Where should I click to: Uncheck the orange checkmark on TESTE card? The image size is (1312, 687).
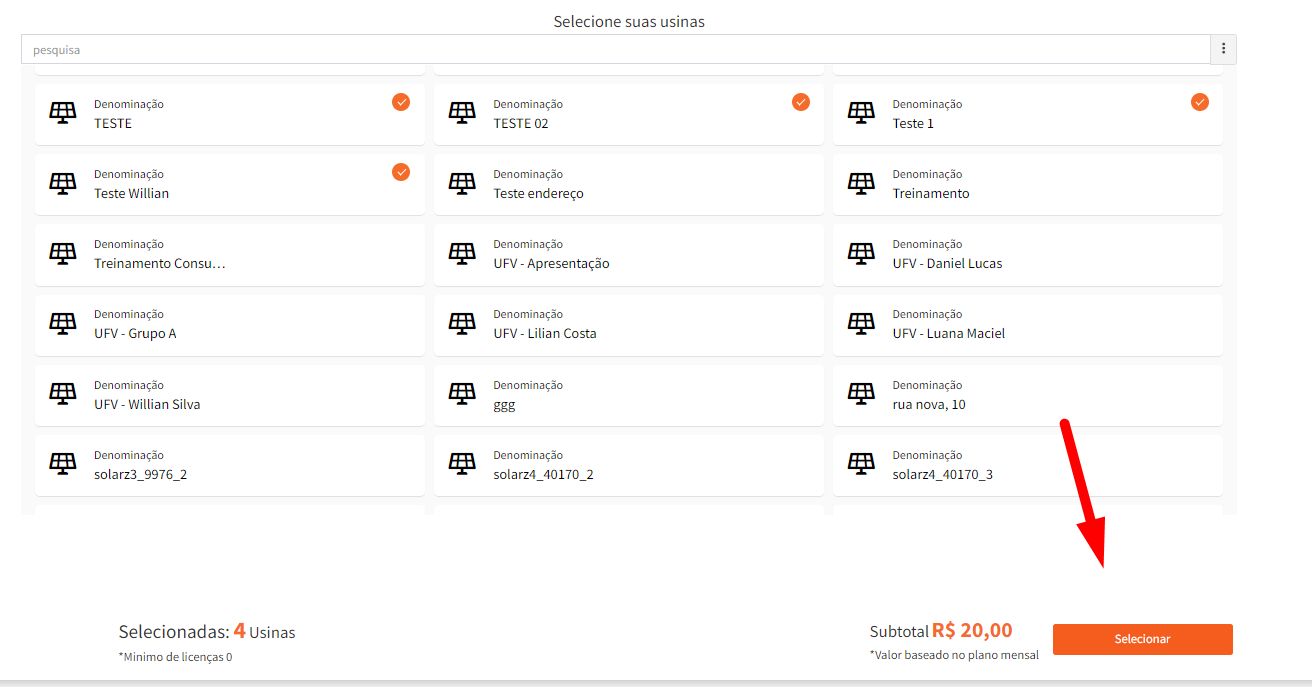click(401, 102)
